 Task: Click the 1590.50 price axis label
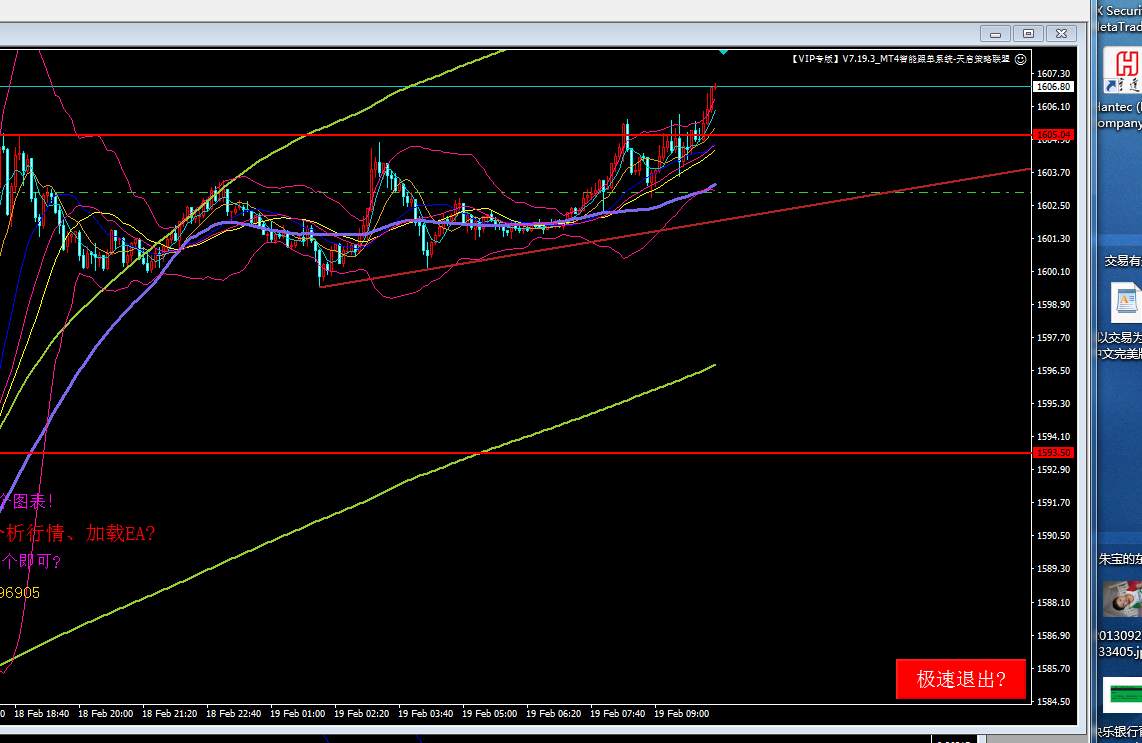(x=1053, y=535)
